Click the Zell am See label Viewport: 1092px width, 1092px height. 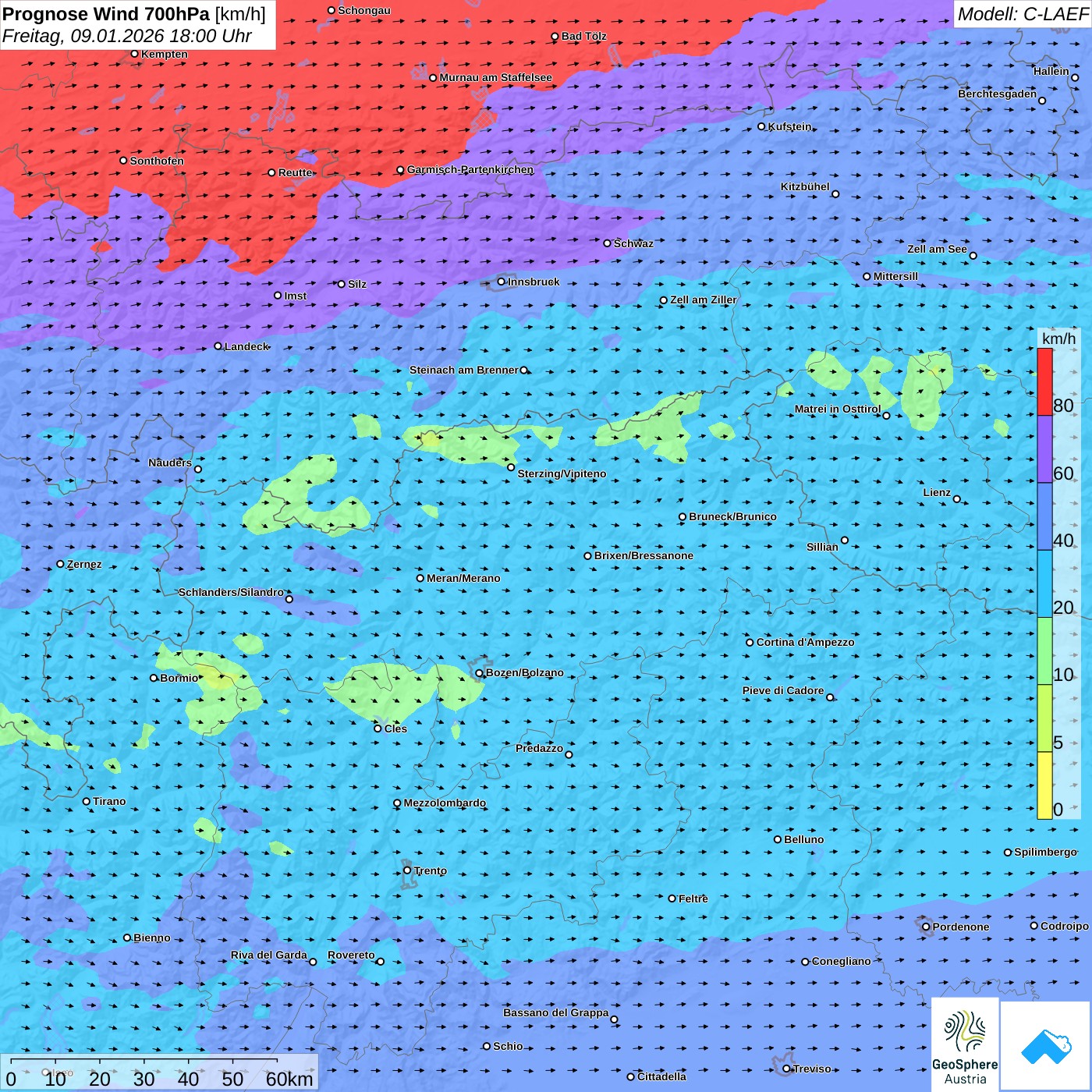click(x=937, y=249)
